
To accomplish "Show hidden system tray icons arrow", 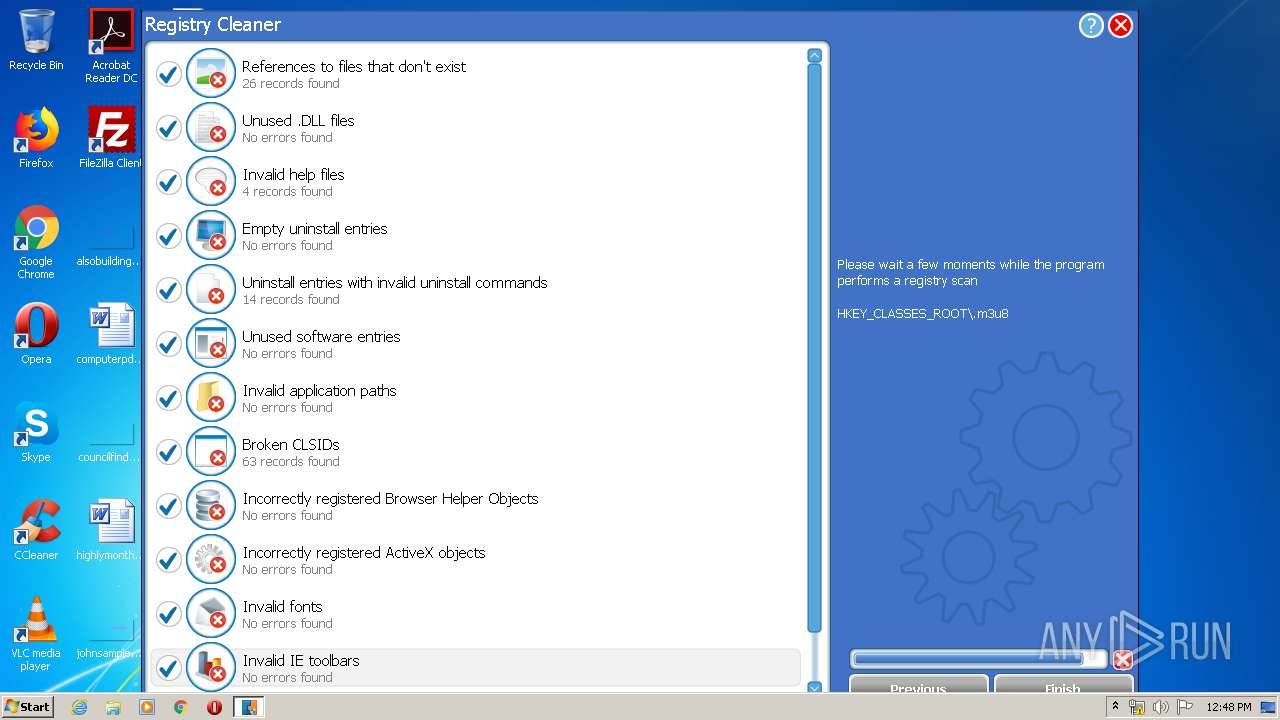I will [1115, 707].
